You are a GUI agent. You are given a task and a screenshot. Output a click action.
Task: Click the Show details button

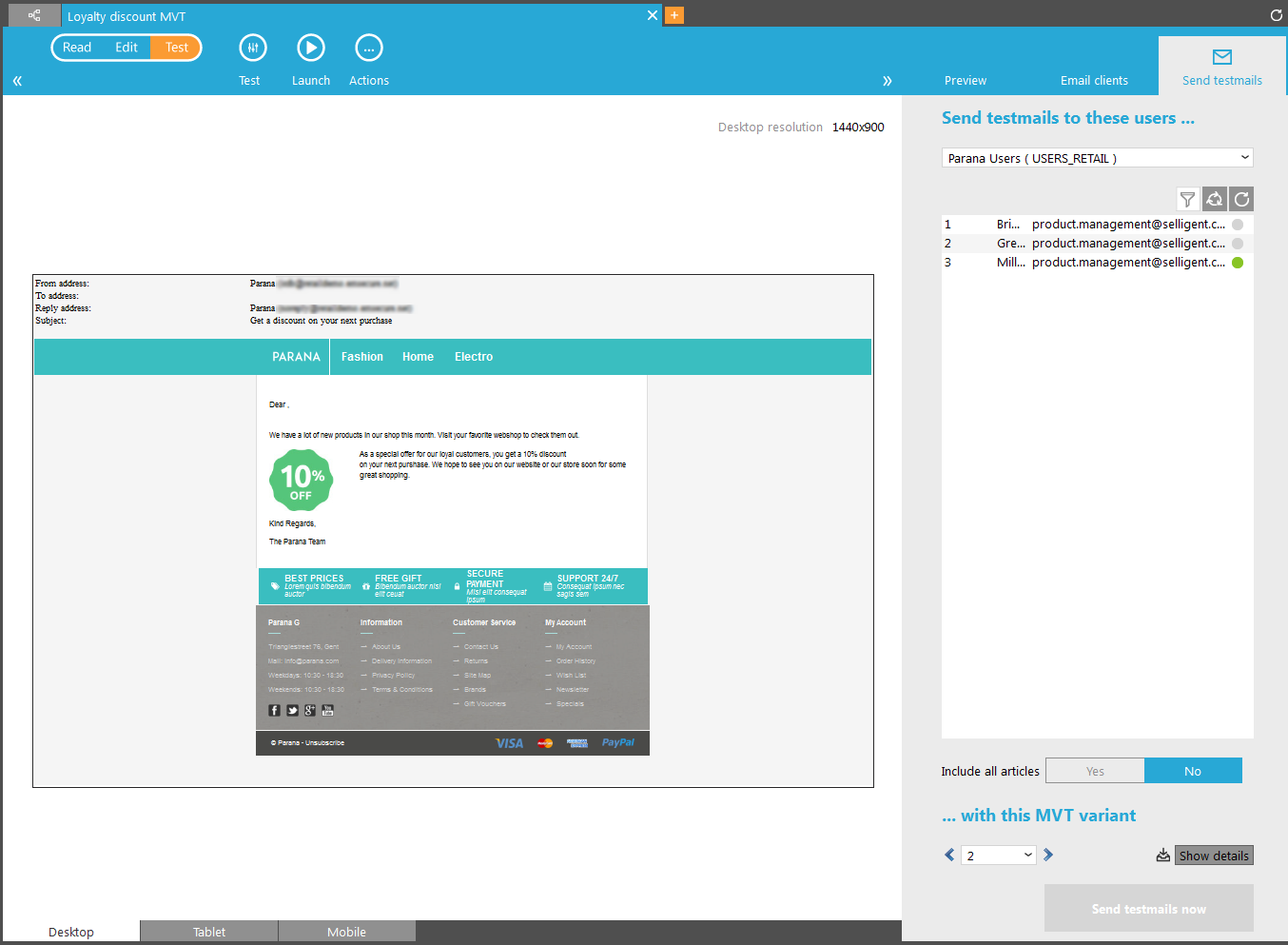tap(1214, 856)
